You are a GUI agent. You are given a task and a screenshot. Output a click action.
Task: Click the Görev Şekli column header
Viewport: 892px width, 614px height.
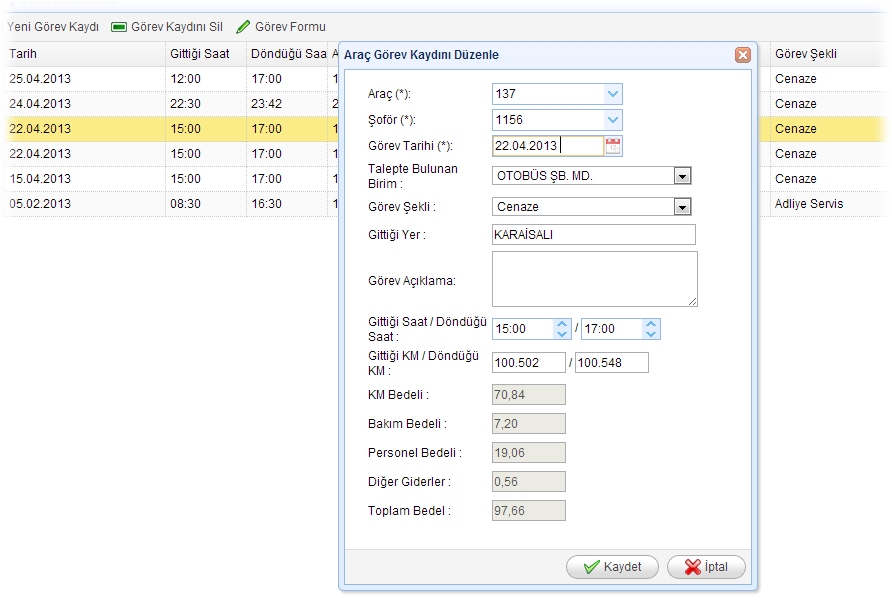(828, 54)
